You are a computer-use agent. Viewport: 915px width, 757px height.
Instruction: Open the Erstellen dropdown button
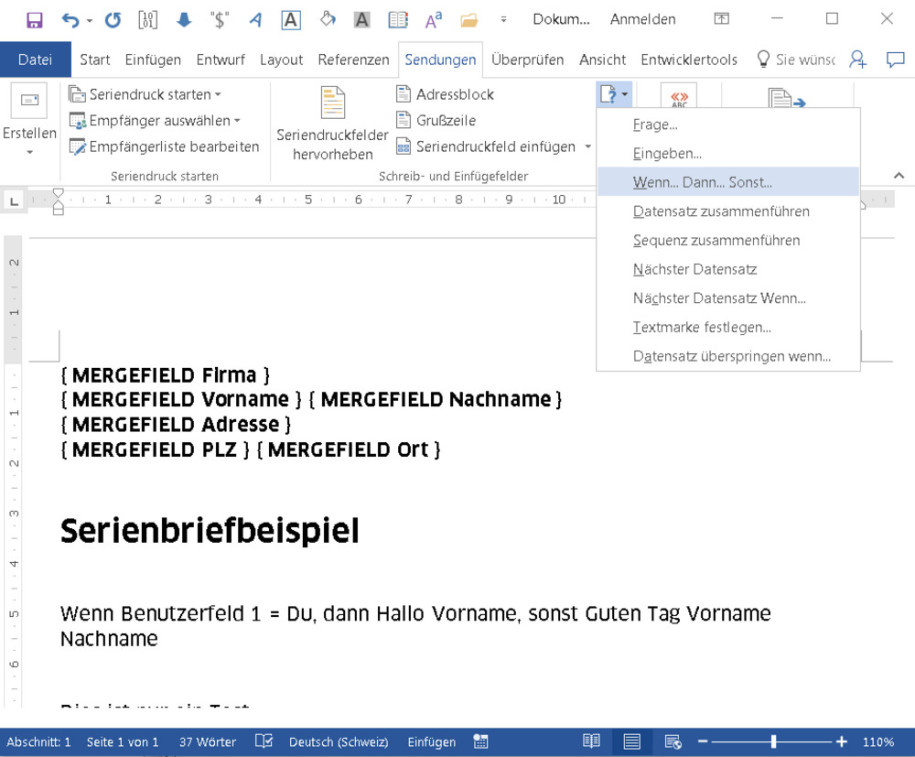[x=29, y=120]
